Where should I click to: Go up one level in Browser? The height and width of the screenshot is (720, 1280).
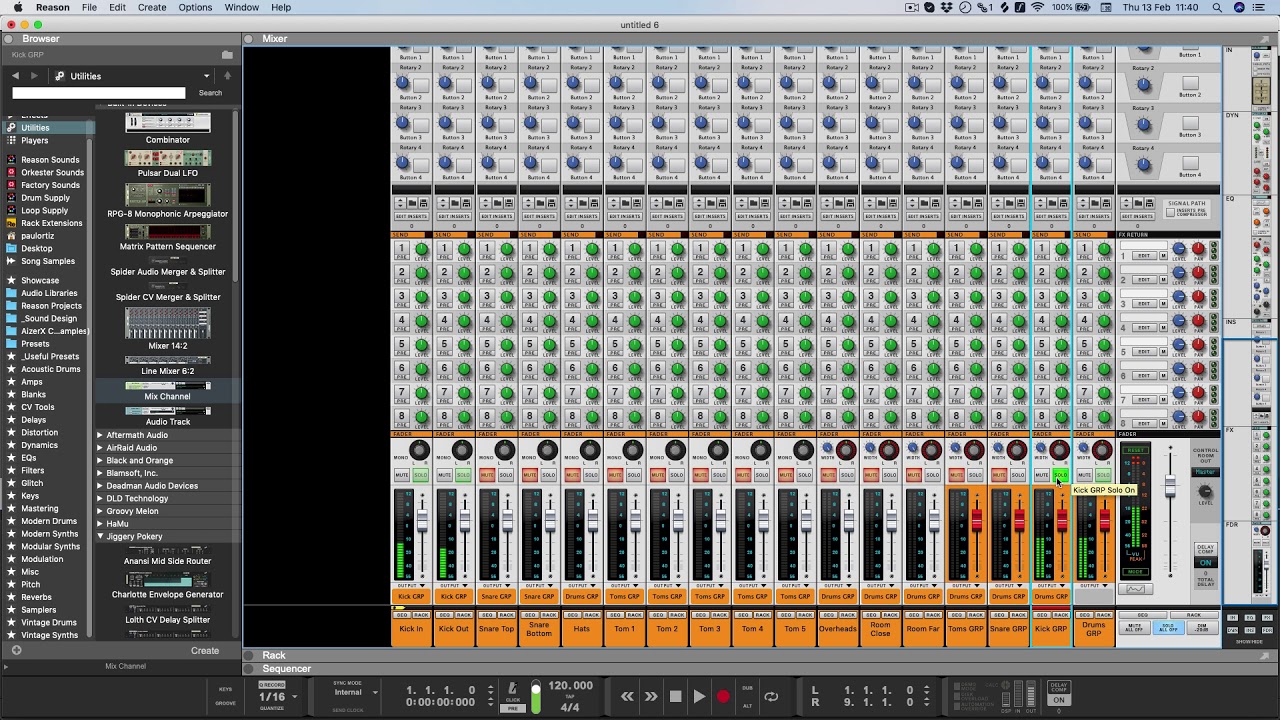click(227, 76)
